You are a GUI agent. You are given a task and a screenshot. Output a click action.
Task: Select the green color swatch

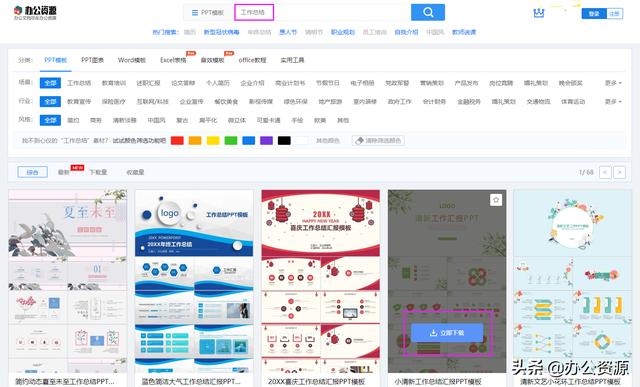(231, 140)
